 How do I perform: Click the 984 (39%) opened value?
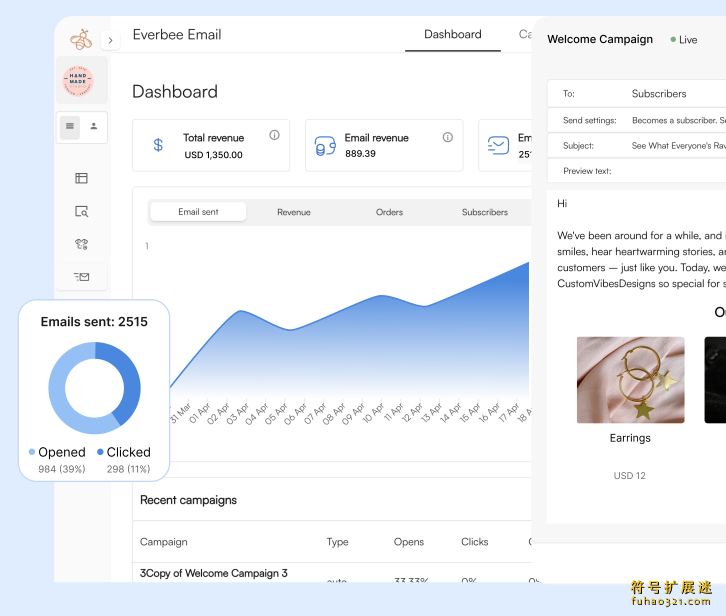pyautogui.click(x=62, y=469)
